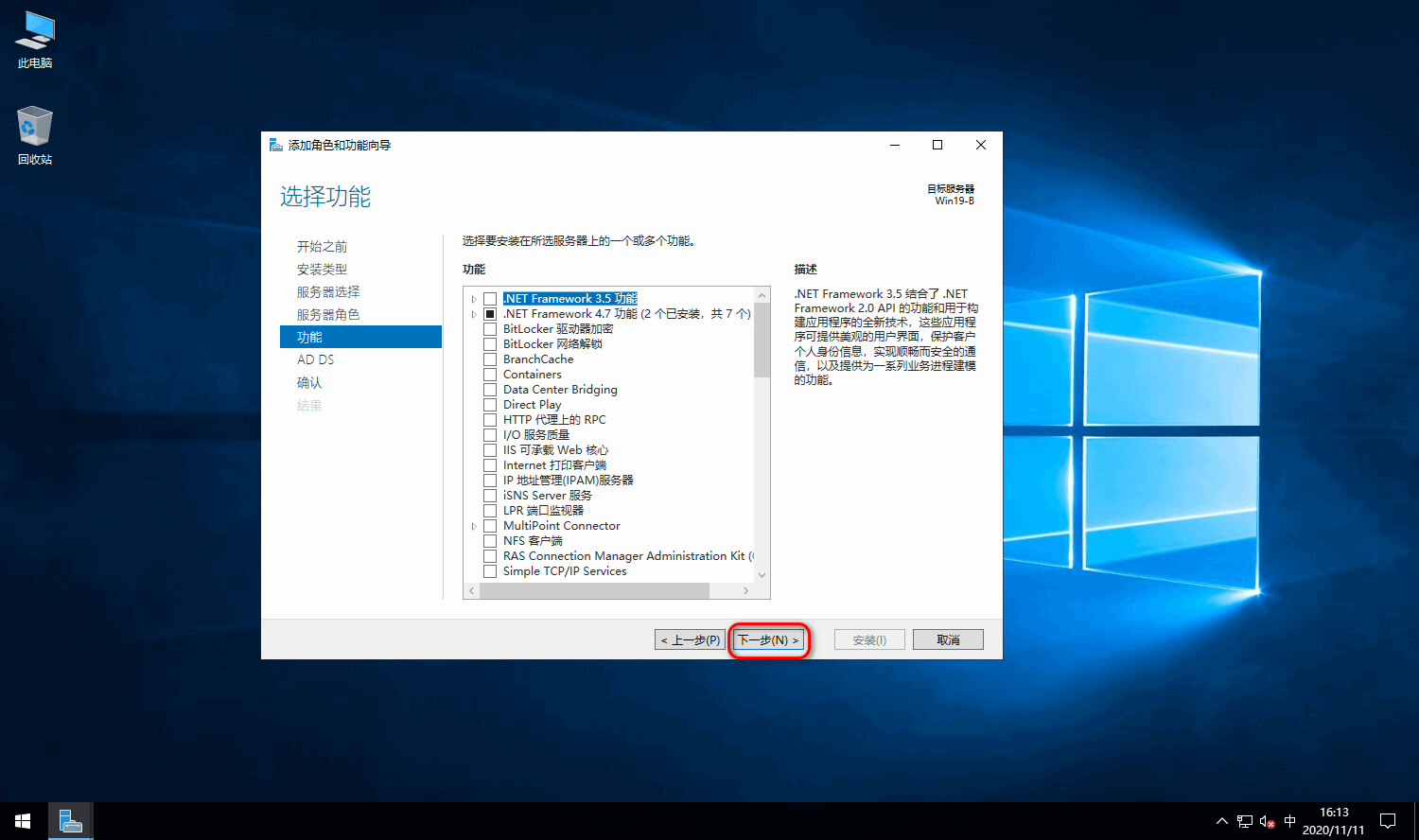Tick iSNS Server 服务 checkbox
The image size is (1419, 840).
coord(490,496)
